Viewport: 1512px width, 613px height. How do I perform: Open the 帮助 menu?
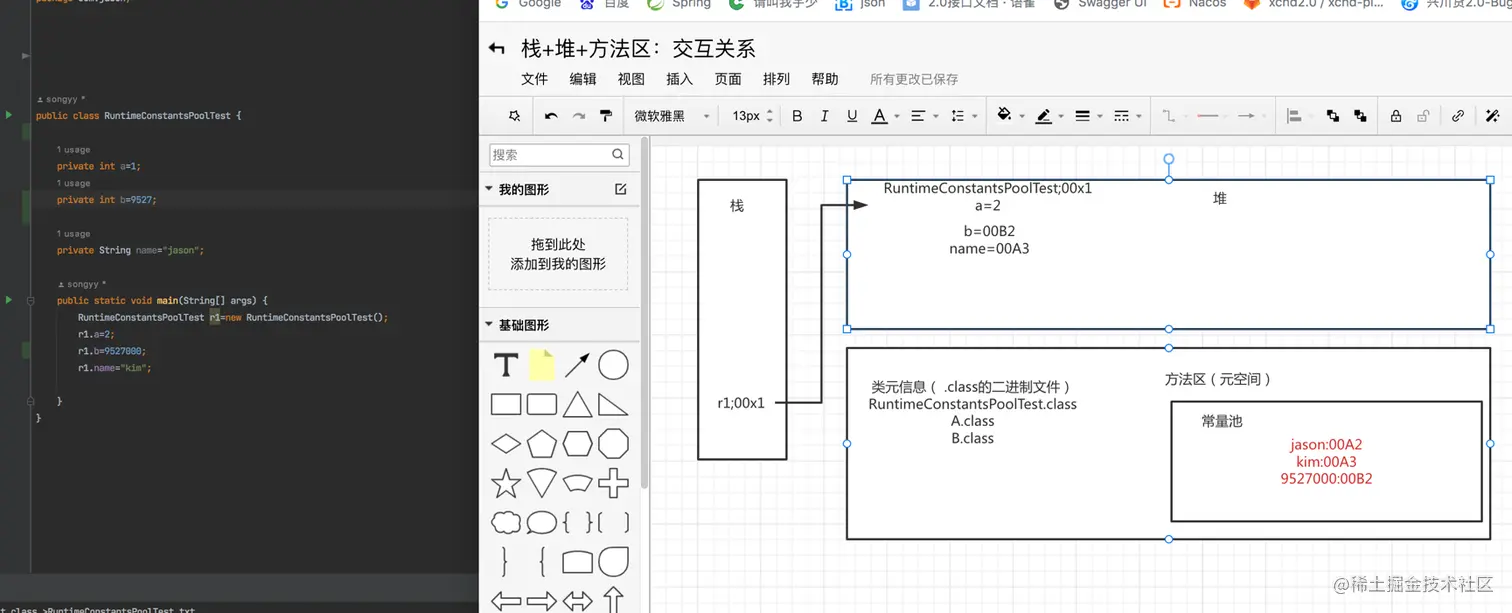pyautogui.click(x=825, y=79)
